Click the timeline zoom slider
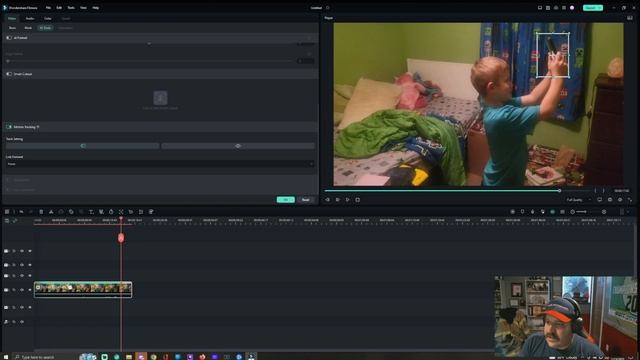 588,212
